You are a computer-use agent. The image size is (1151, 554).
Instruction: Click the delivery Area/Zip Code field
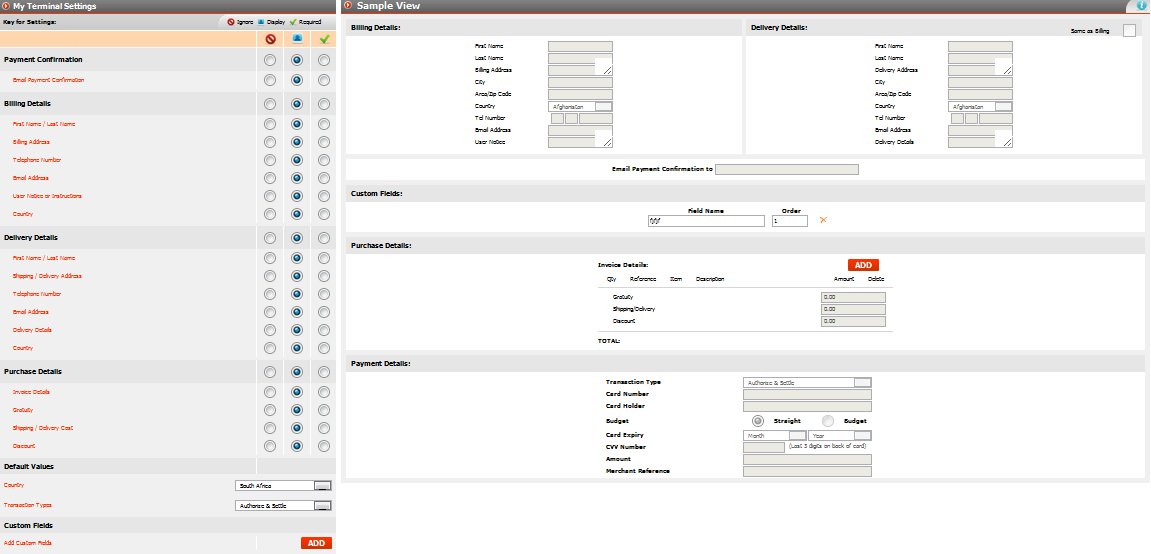[x=980, y=95]
